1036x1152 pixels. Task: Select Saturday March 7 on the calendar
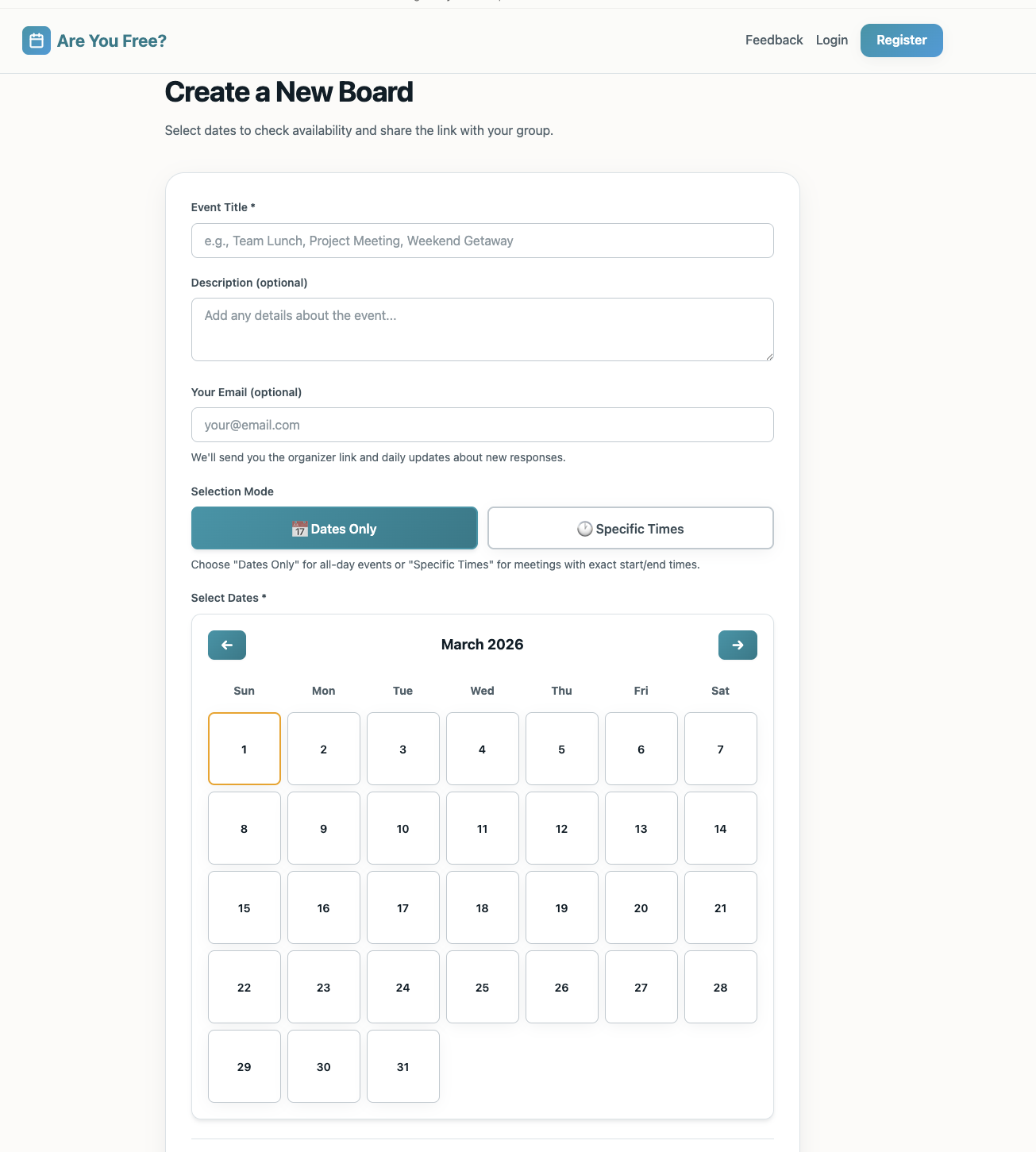720,749
